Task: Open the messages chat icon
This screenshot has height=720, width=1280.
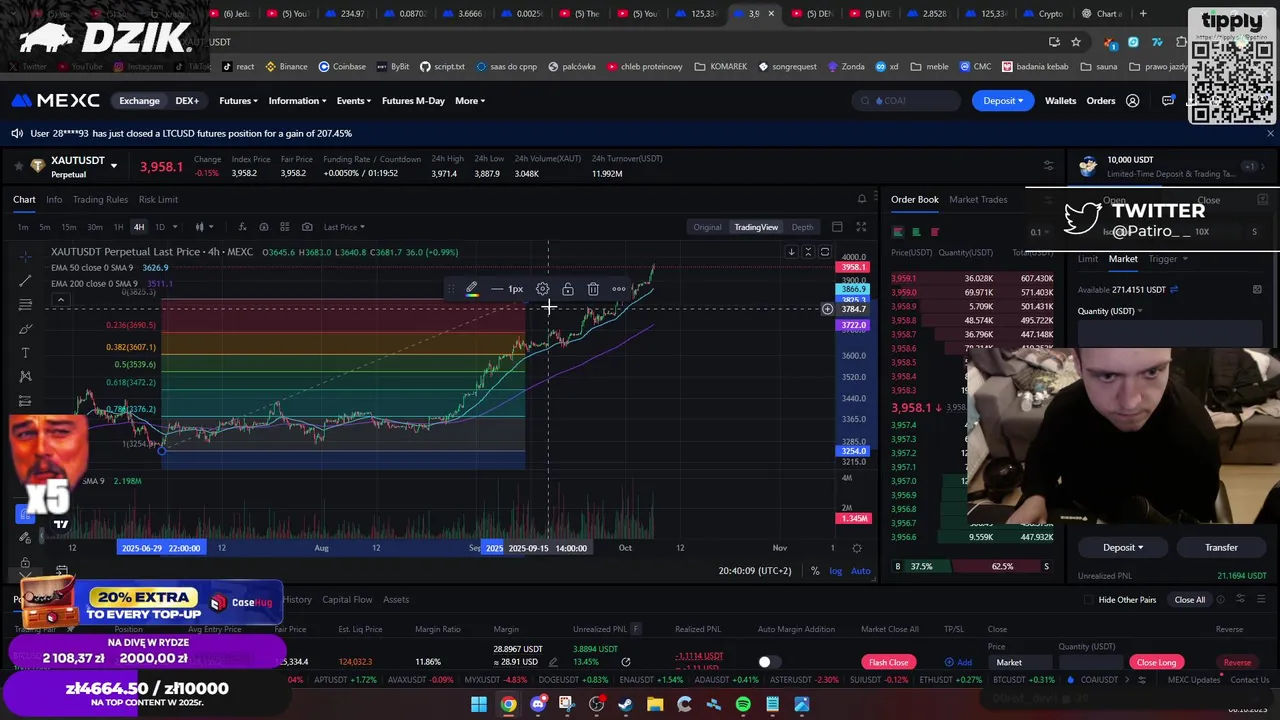Action: (1168, 101)
